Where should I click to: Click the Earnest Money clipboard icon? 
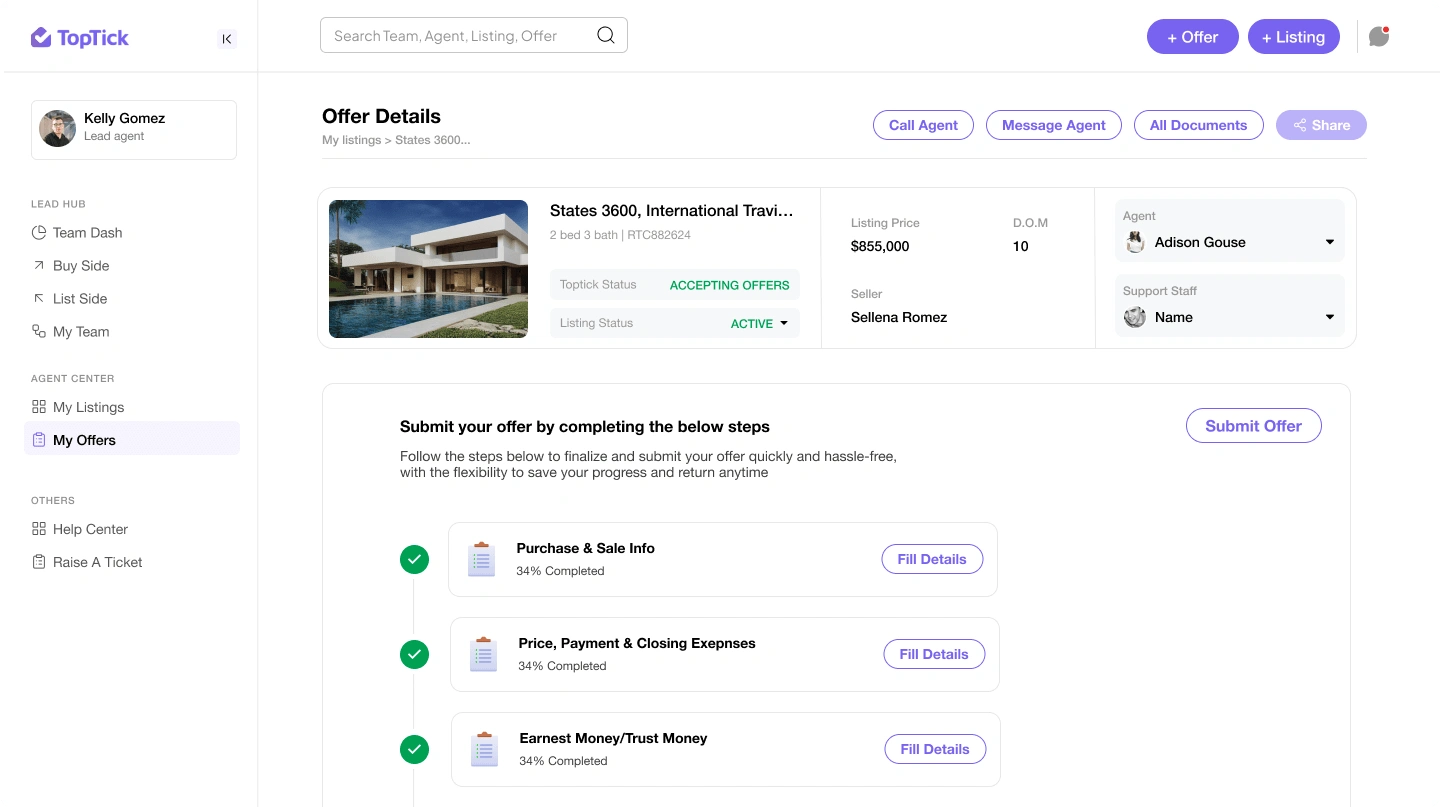click(x=485, y=749)
